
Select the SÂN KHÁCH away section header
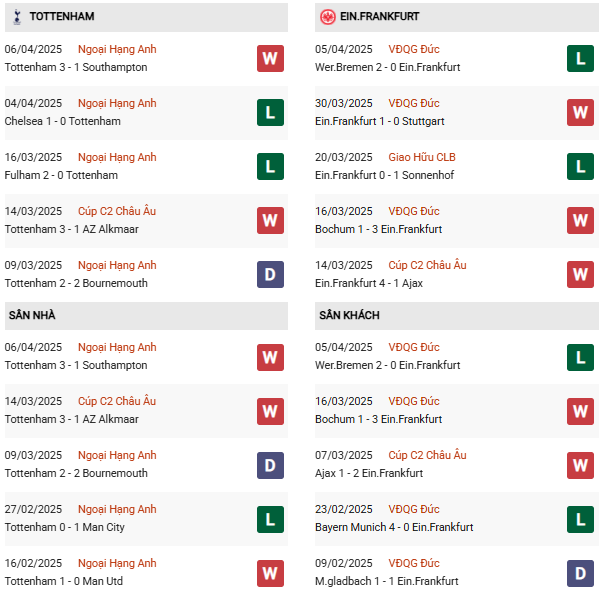pyautogui.click(x=349, y=315)
